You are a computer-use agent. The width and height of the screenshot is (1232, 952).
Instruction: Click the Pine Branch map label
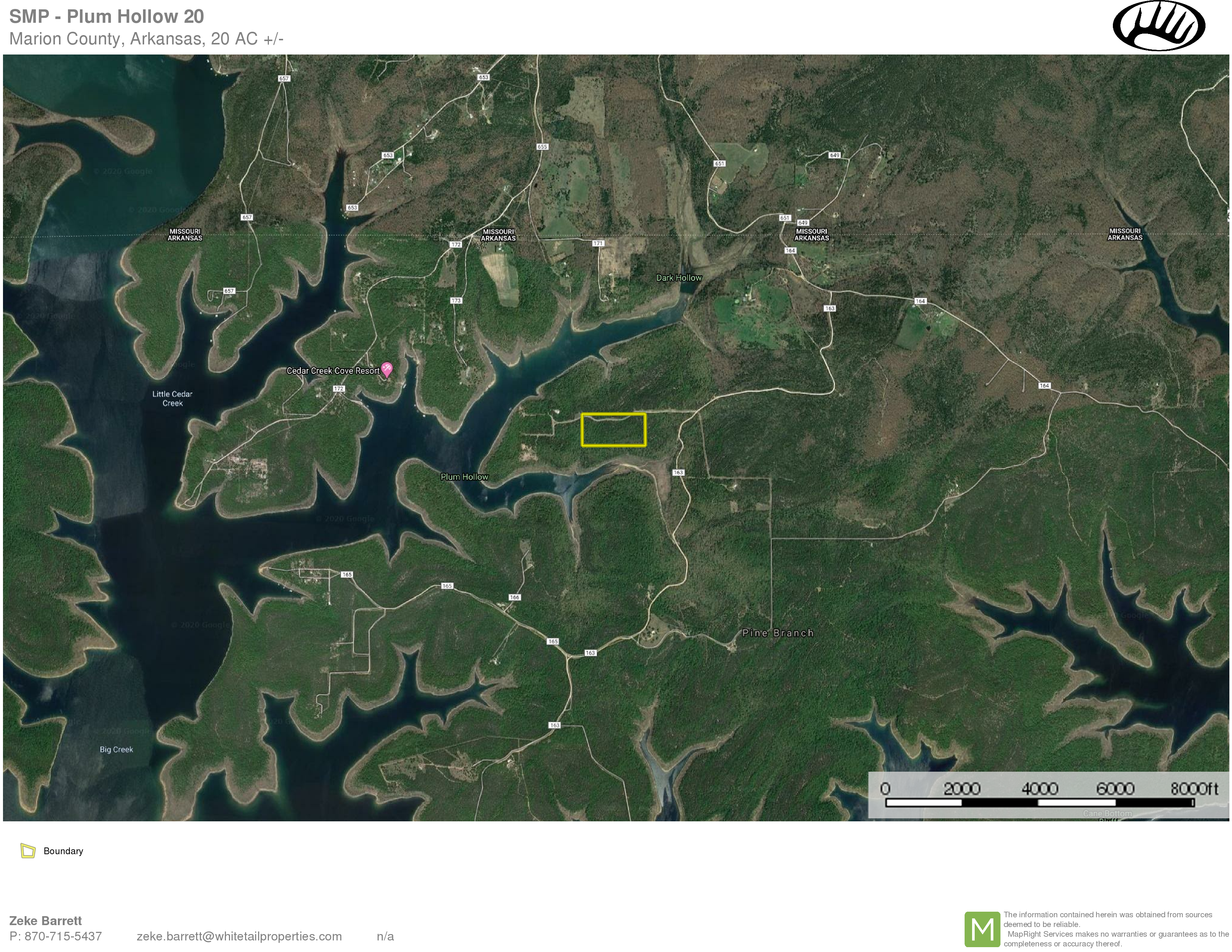coord(778,633)
